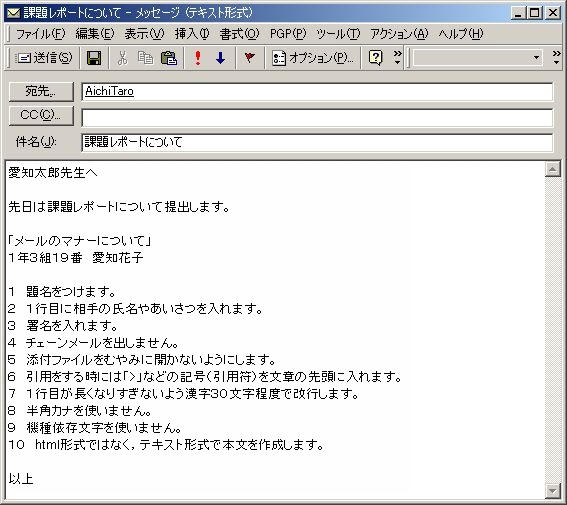Open the オプション(P) options button

313,58
